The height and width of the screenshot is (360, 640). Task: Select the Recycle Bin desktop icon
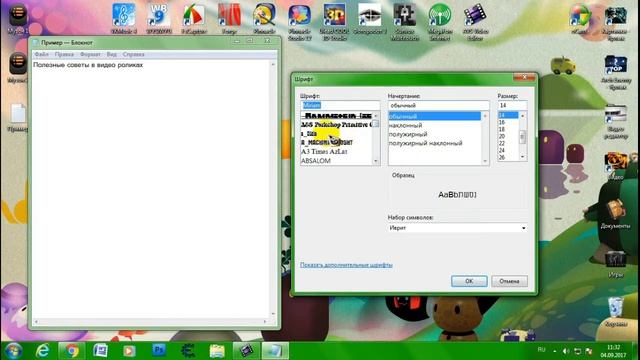coord(616,312)
